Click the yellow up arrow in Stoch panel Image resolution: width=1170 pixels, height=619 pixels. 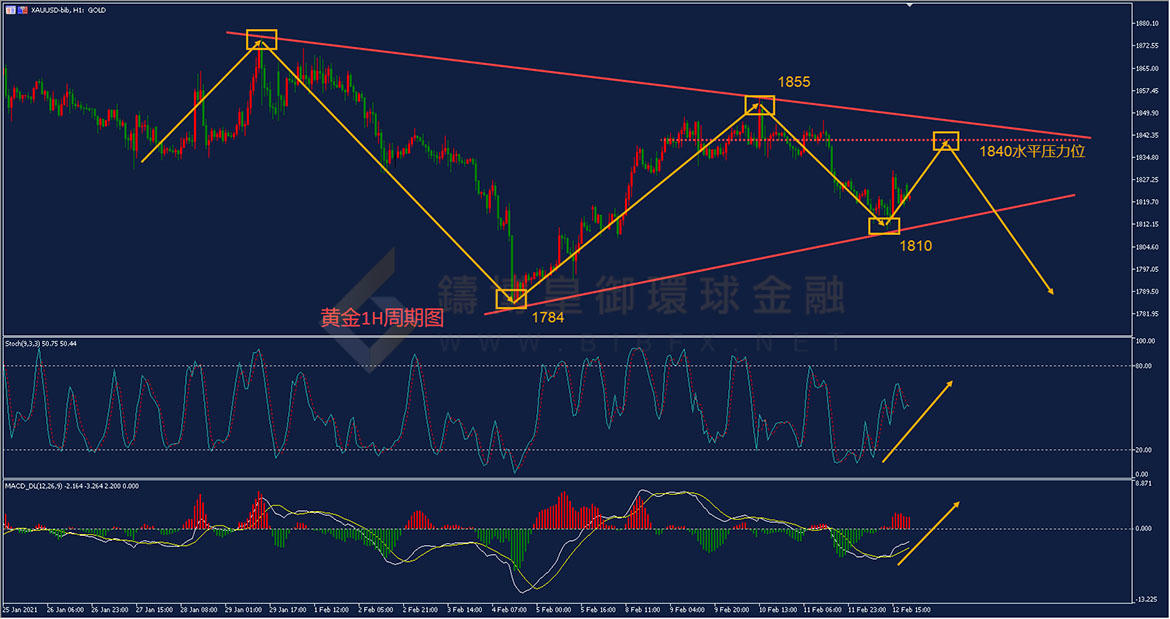point(917,421)
